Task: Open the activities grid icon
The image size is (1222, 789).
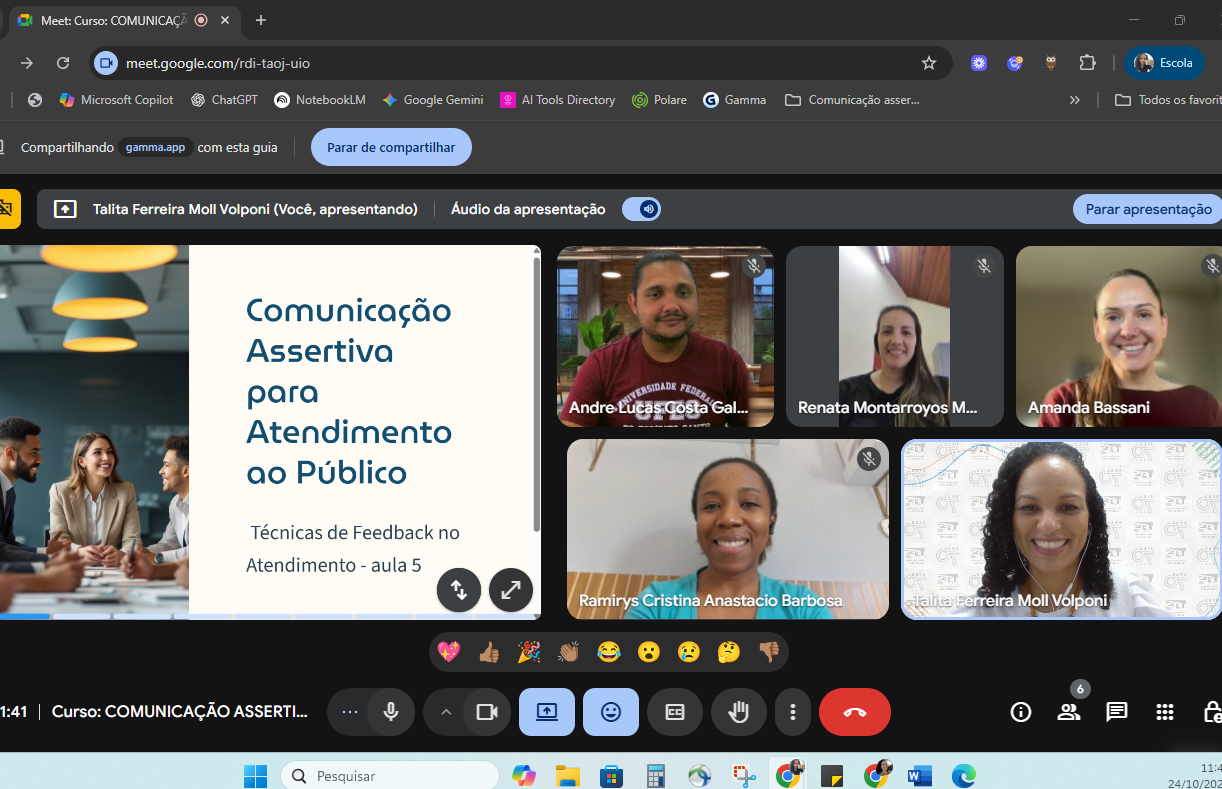Action: (1164, 712)
